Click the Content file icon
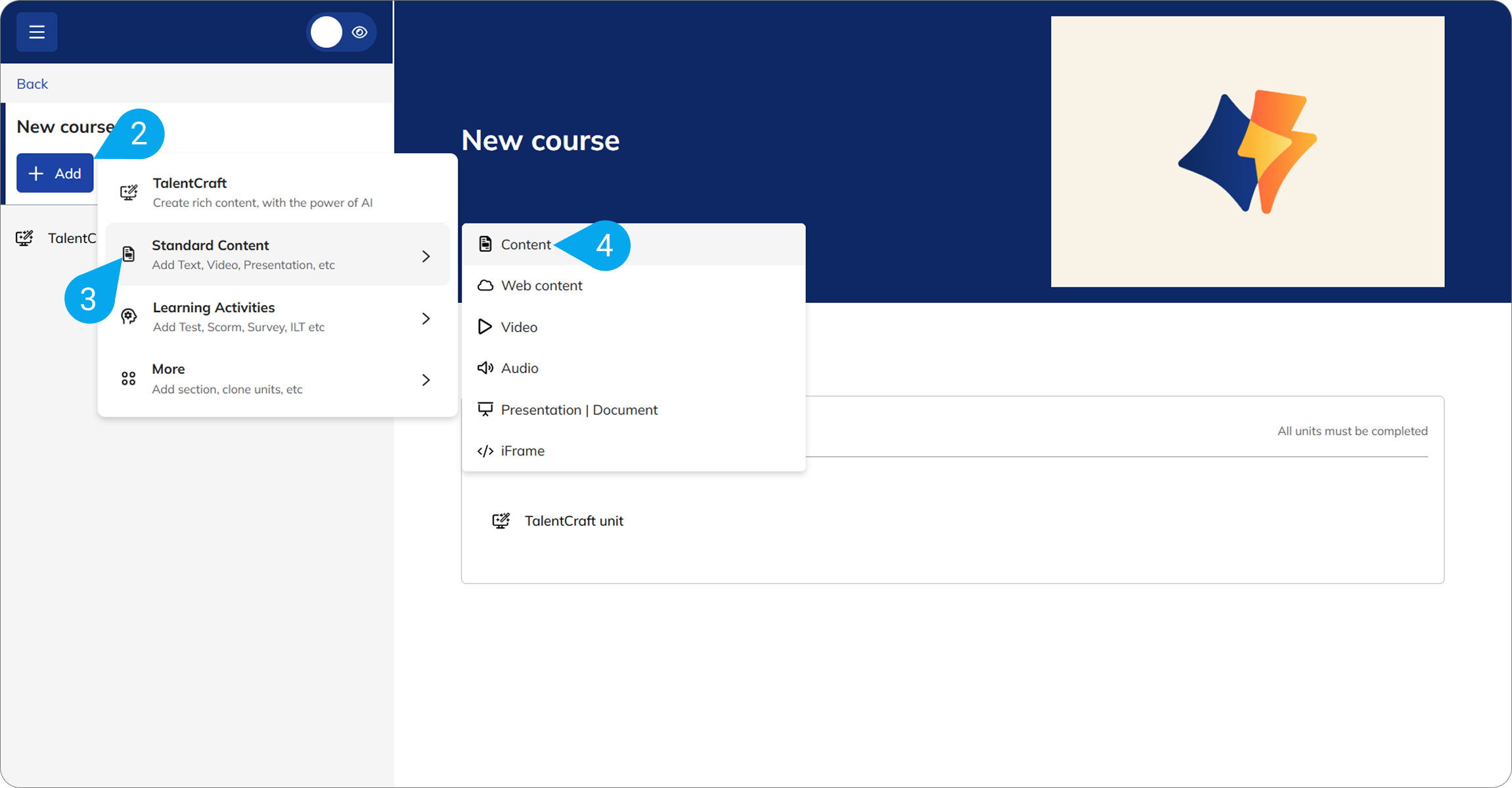The height and width of the screenshot is (788, 1512). pyautogui.click(x=485, y=244)
